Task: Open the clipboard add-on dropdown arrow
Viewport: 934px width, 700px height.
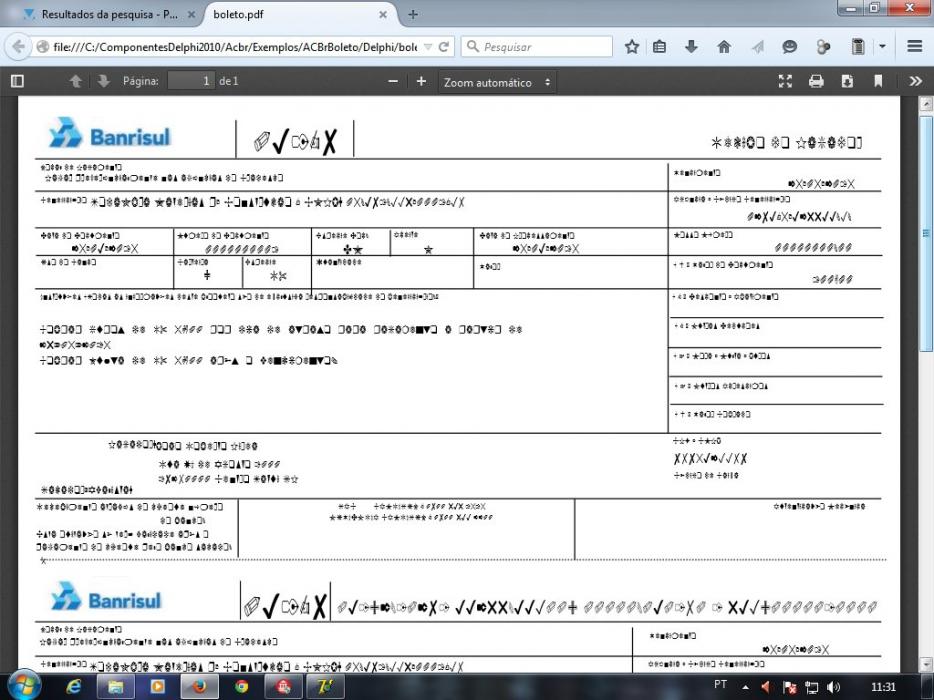Action: 882,46
